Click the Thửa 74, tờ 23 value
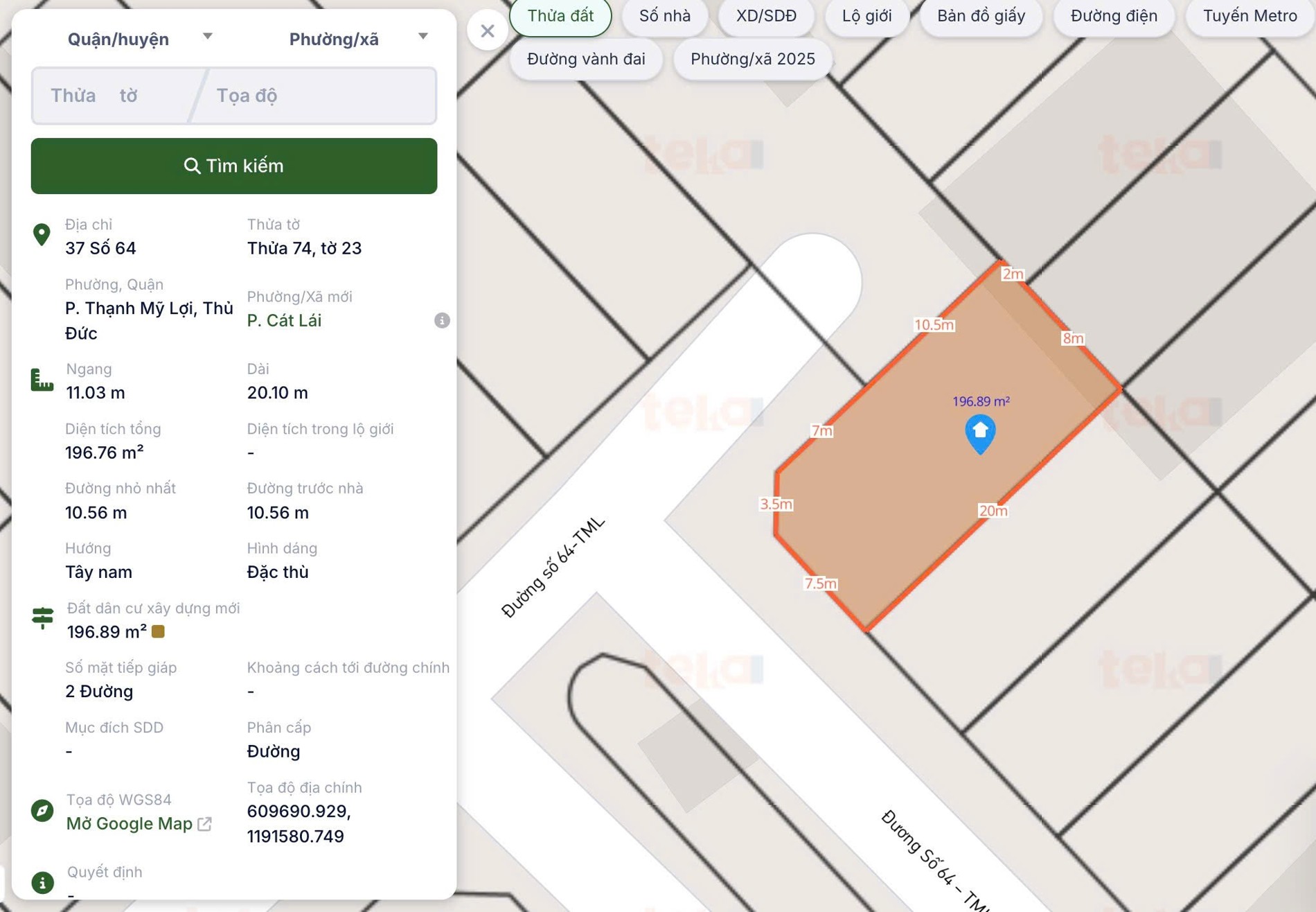1316x912 pixels. click(x=304, y=248)
